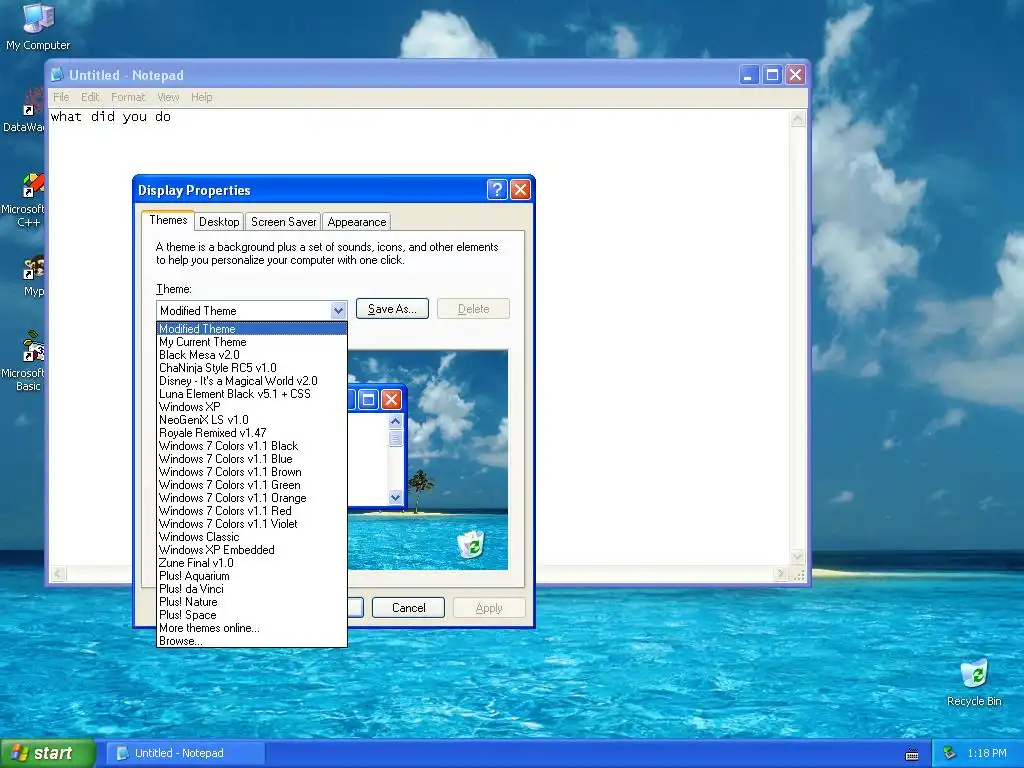Screen dimensions: 1024x768
Task: Select Windows Classic theme
Action: [251, 537]
